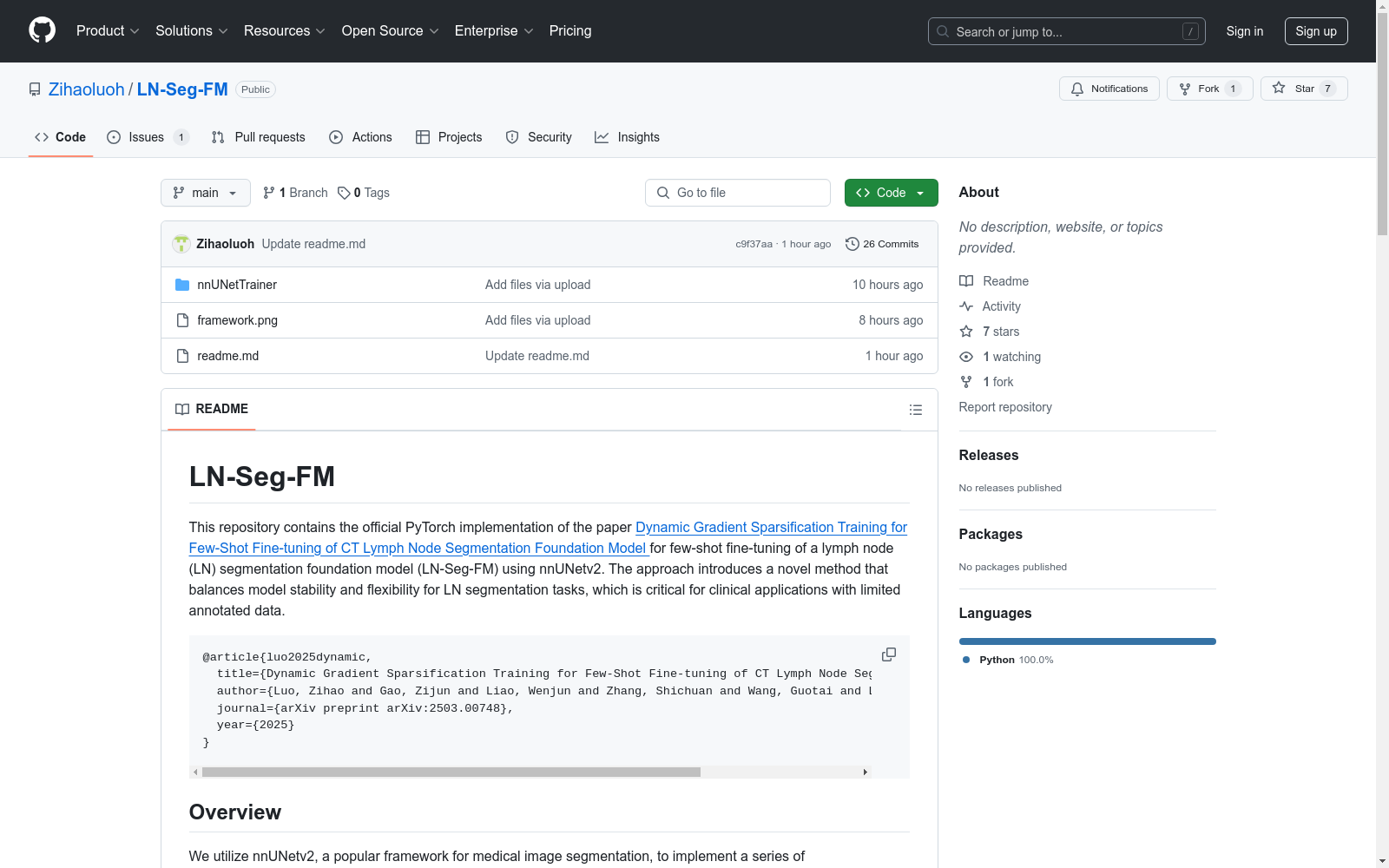Open the Packages section heading
1389x868 pixels.
click(x=991, y=534)
